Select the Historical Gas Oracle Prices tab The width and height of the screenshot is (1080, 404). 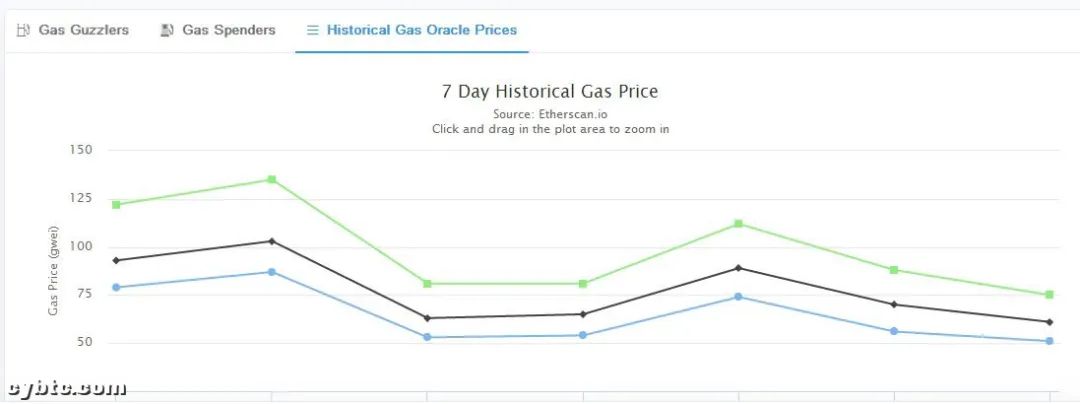pyautogui.click(x=412, y=30)
